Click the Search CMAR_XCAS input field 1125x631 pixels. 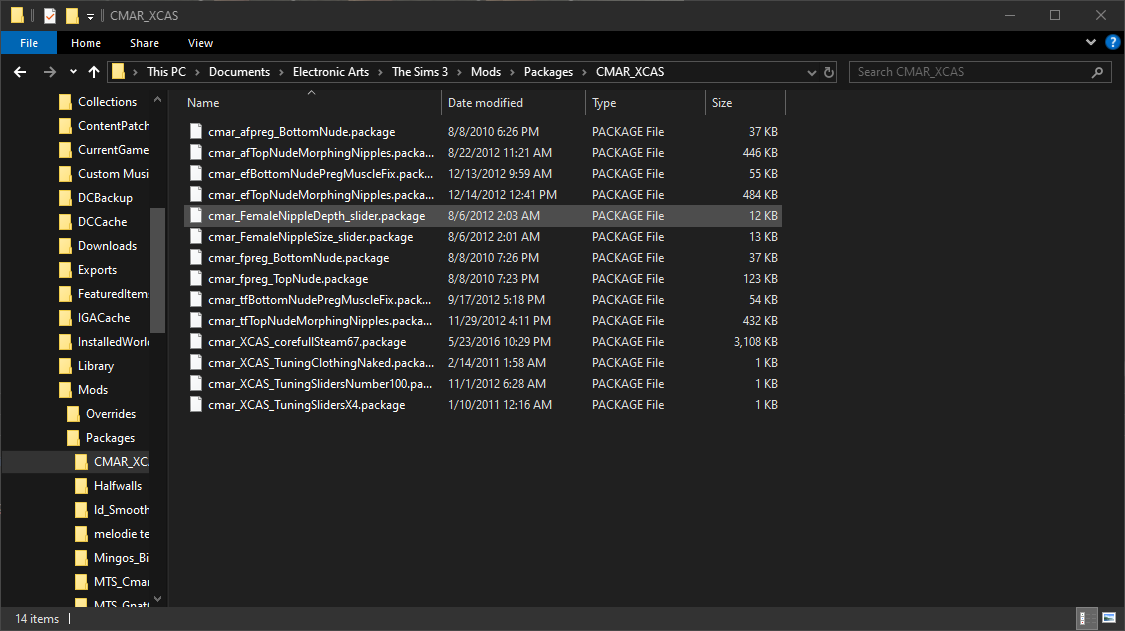[970, 72]
